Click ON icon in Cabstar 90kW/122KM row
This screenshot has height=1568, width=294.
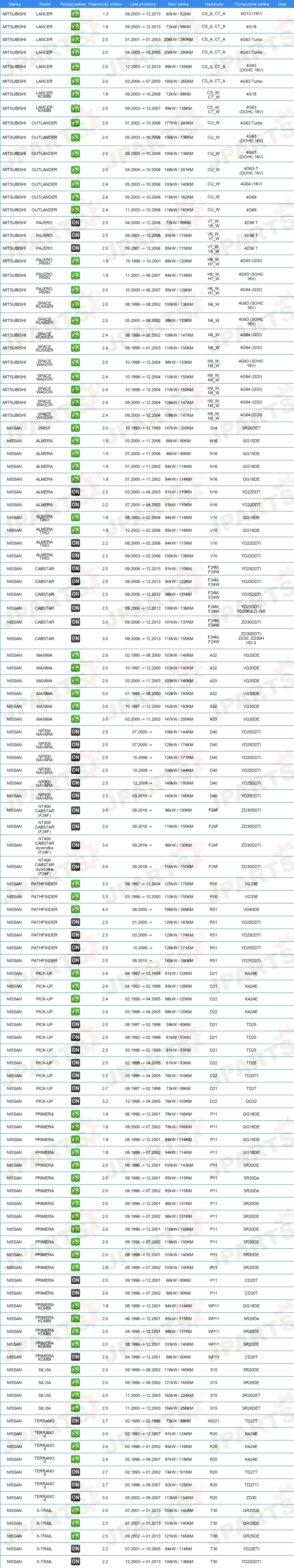pos(76,581)
